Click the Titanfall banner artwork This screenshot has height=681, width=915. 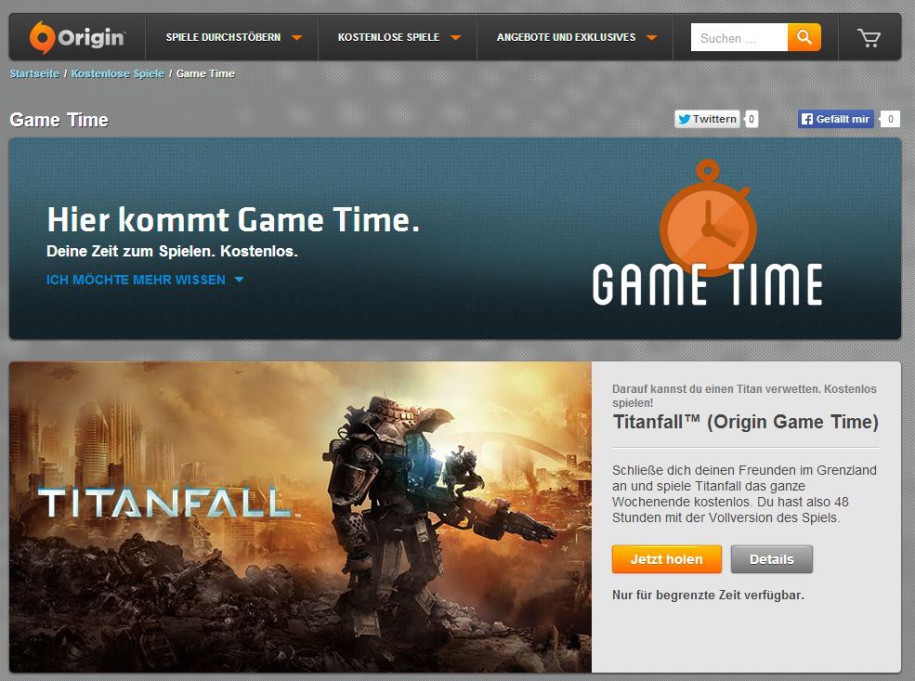click(301, 517)
